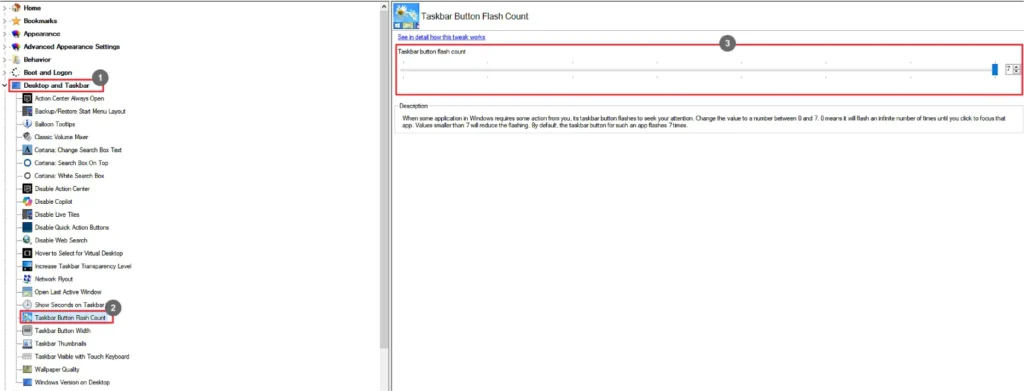This screenshot has height=391, width=1024.
Task: Click the Disable Live Tiles icon
Action: 27,215
